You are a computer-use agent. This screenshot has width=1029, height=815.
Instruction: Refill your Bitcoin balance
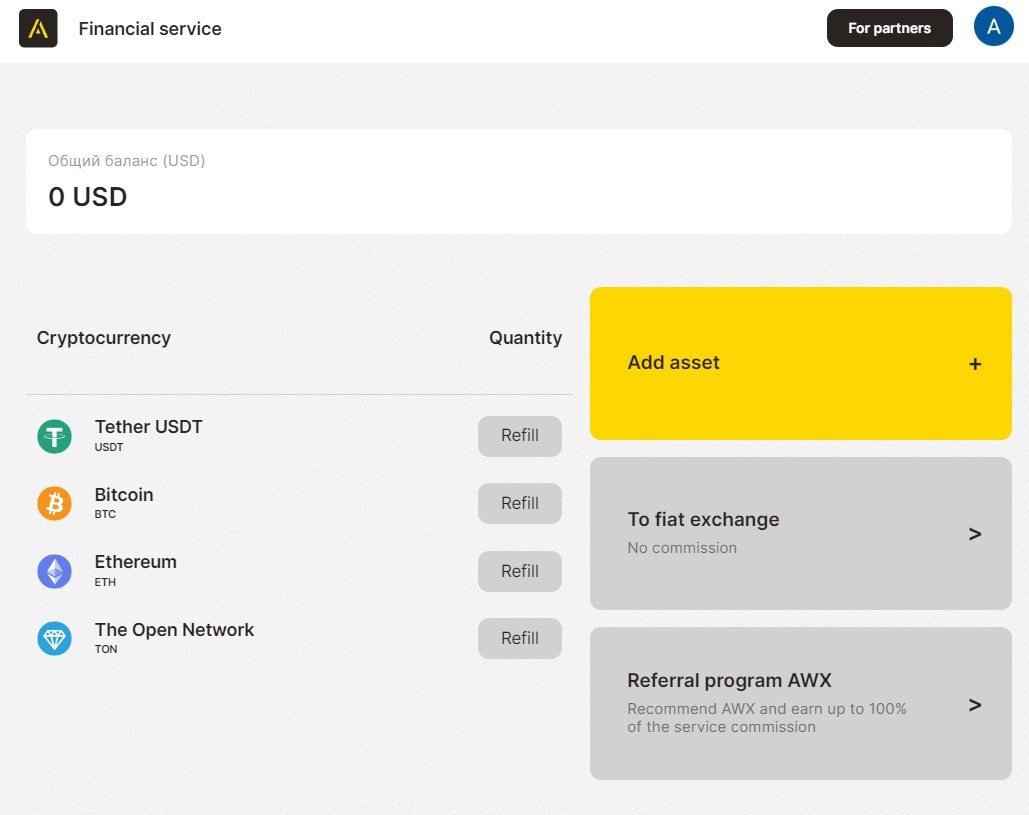(519, 503)
